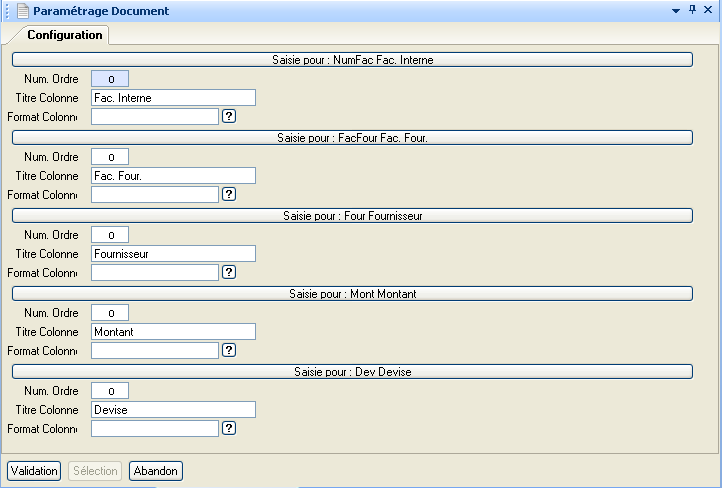The width and height of the screenshot is (722, 488).
Task: Click help icon for Devise format
Action: coord(228,428)
